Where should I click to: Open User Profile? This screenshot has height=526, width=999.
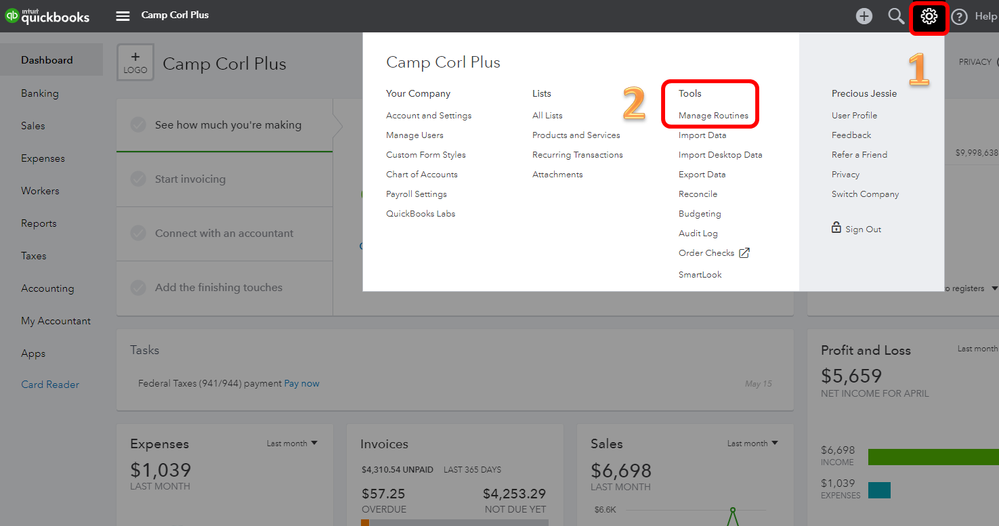pos(854,115)
